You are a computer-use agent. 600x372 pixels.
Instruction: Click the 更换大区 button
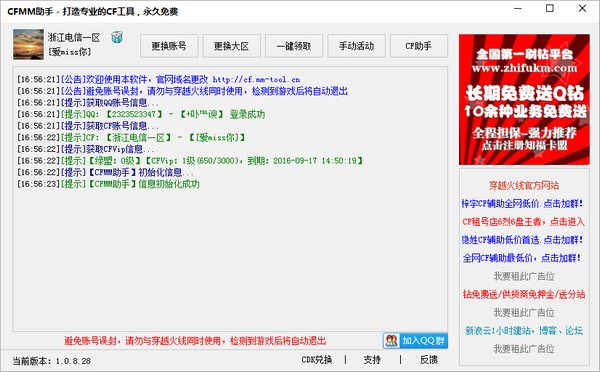pos(232,46)
